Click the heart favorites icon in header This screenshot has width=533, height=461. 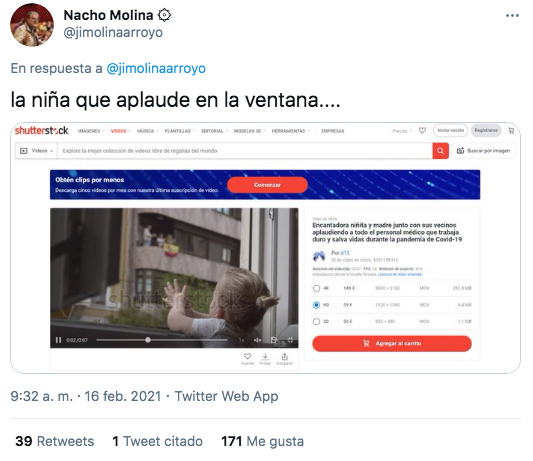[x=422, y=130]
